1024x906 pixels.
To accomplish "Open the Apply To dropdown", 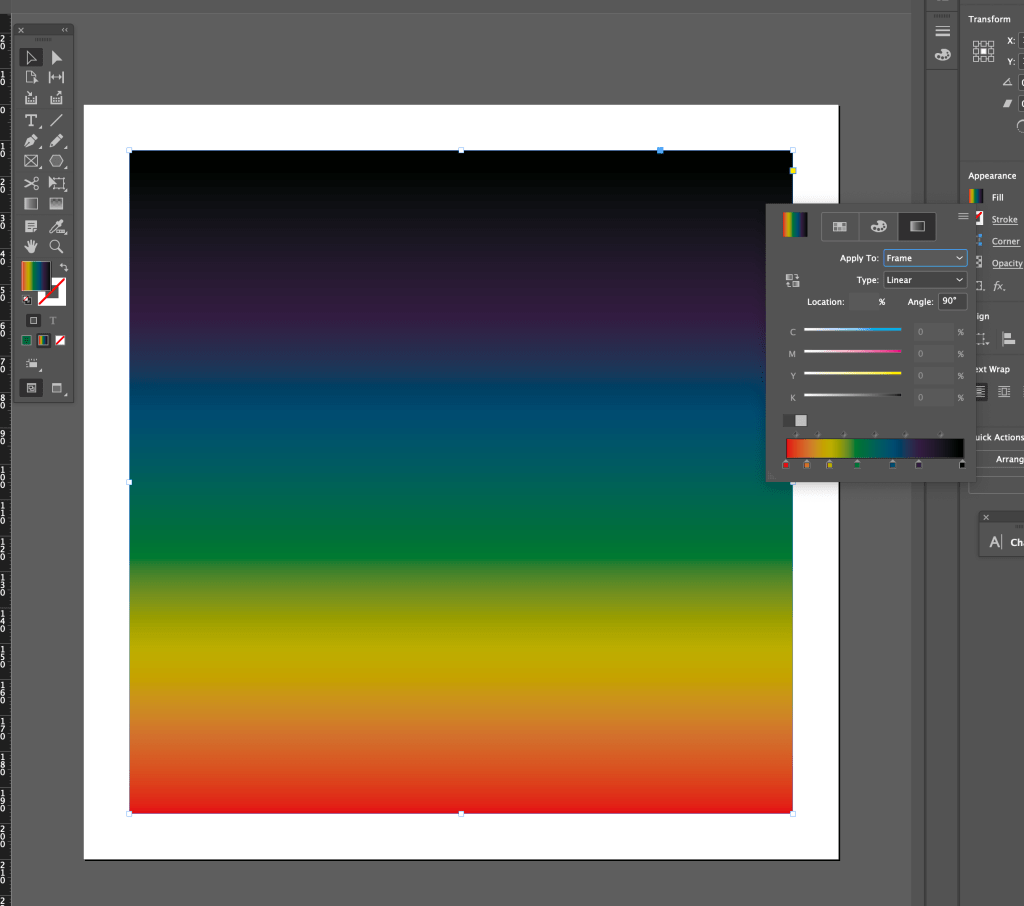I will click(924, 258).
